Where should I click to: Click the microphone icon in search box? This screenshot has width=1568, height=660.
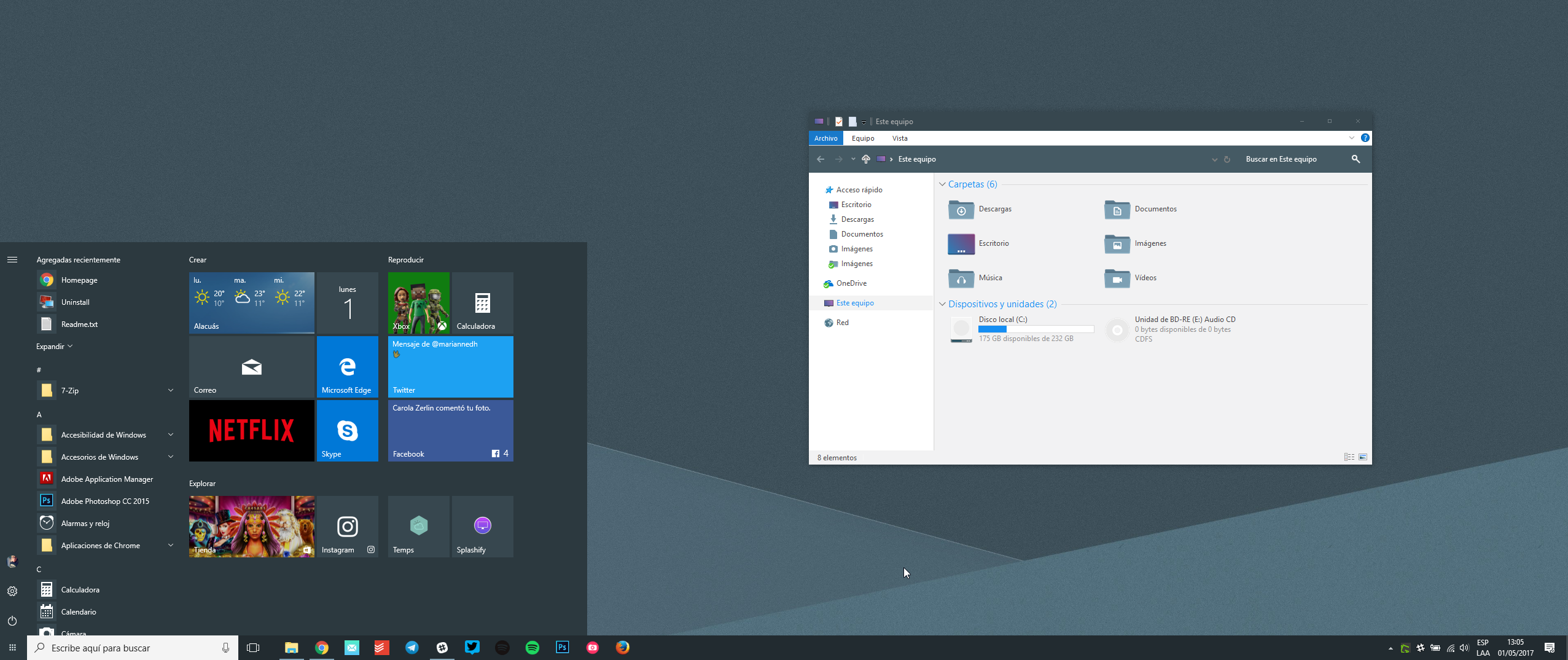pyautogui.click(x=225, y=648)
